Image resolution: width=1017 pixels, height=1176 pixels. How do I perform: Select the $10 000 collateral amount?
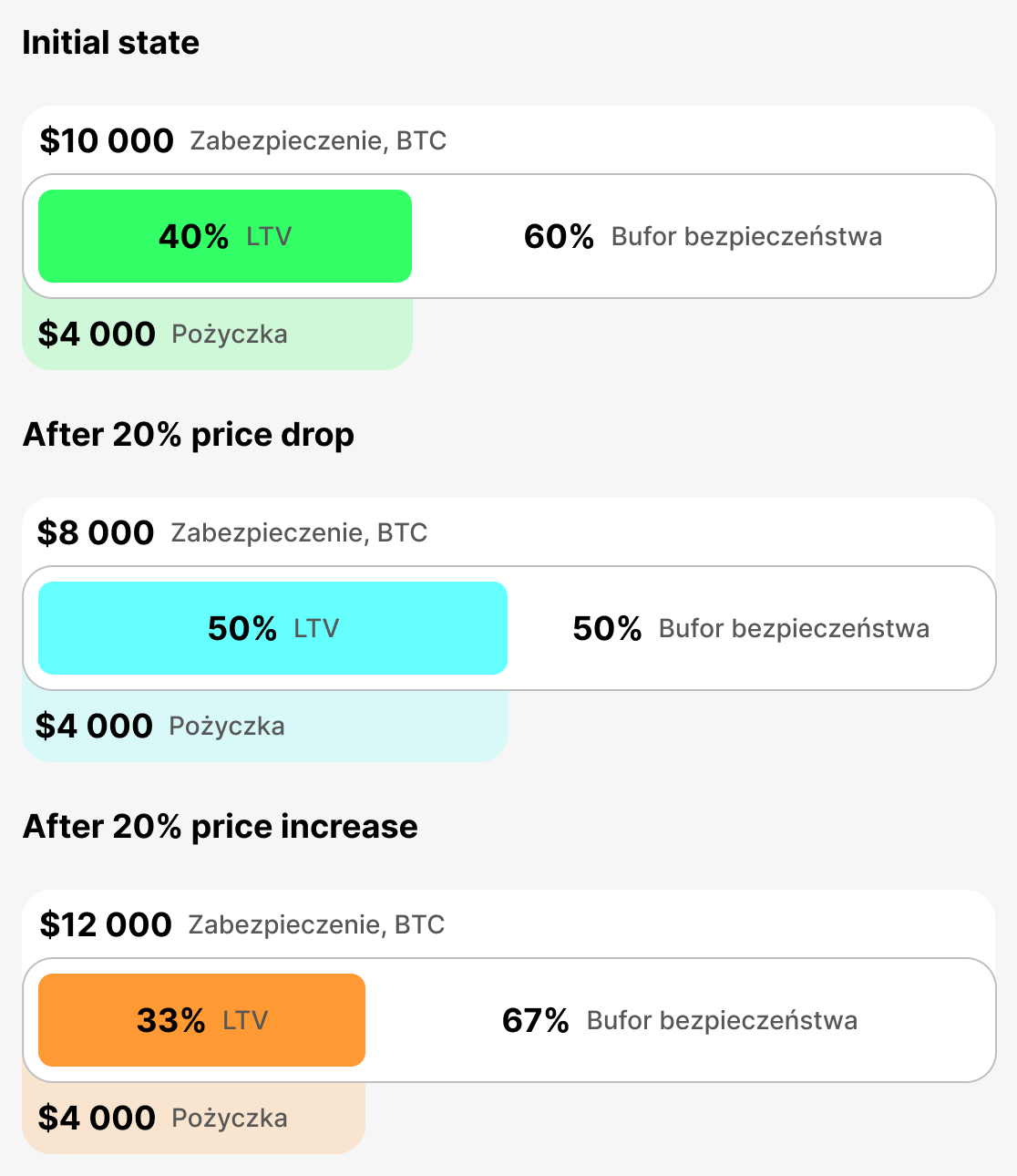tap(107, 141)
